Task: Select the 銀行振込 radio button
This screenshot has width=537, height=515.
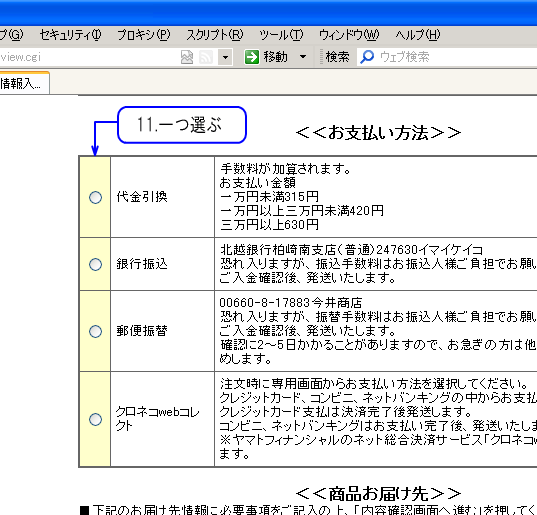Action: pos(95,264)
